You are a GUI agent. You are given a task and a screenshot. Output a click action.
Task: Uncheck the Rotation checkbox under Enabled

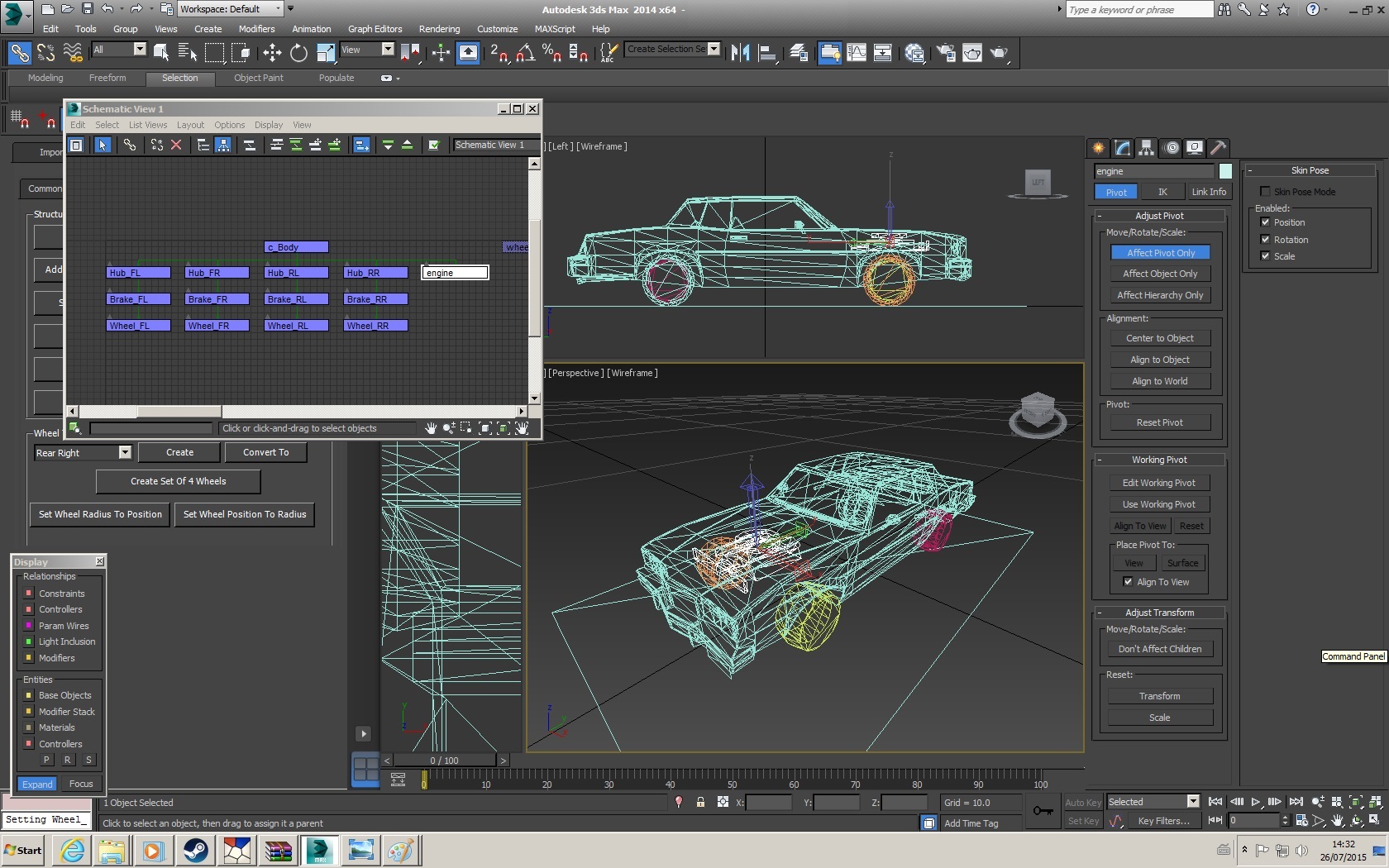[1265, 240]
